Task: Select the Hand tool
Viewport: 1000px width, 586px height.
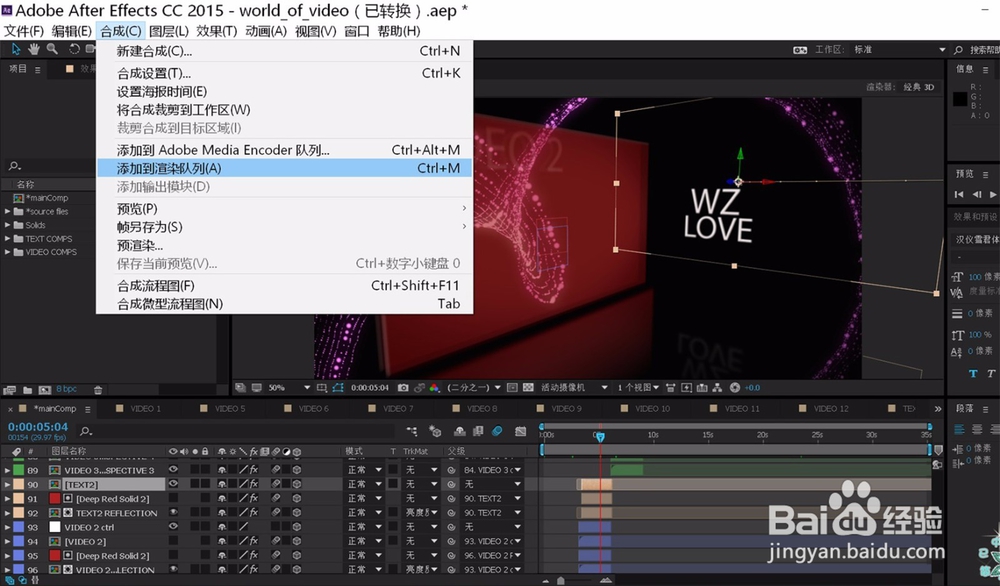Action: click(x=34, y=49)
